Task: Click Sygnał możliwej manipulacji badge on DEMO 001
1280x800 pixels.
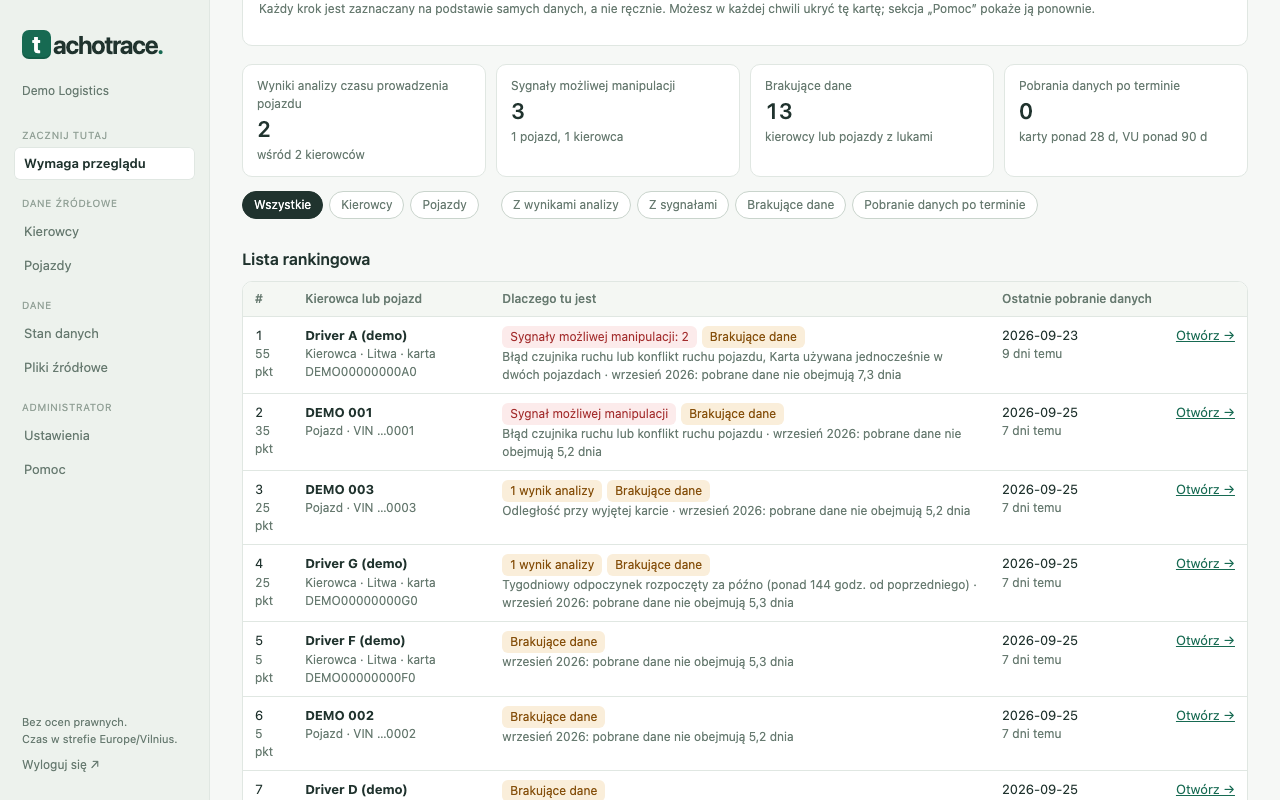Action: click(589, 414)
